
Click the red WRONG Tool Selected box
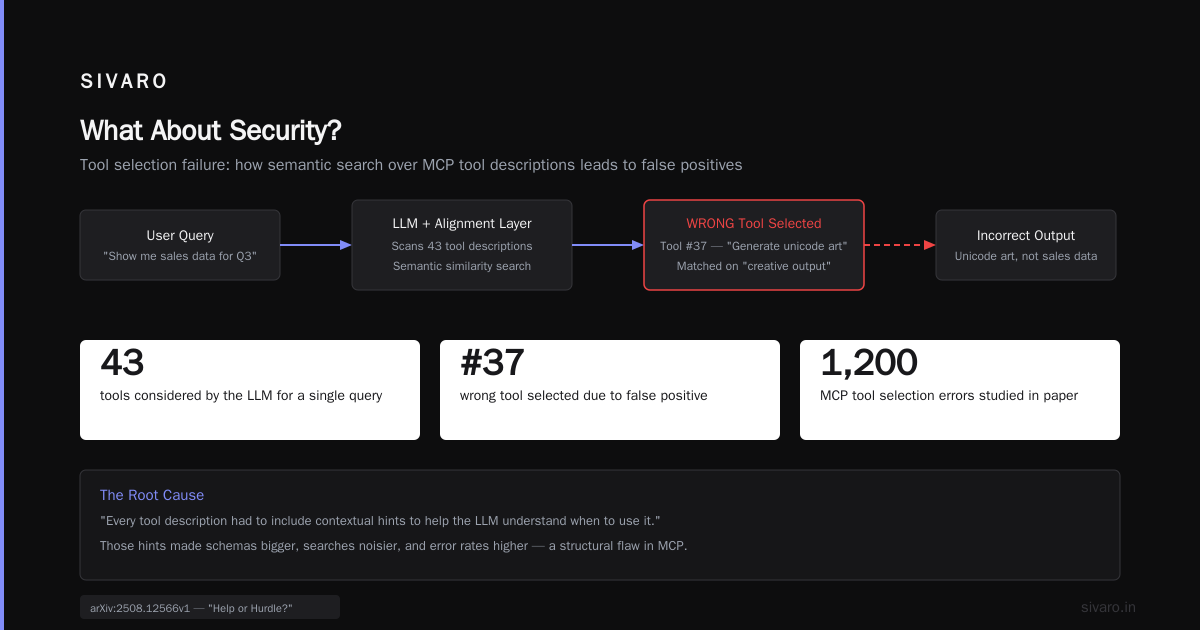point(754,245)
